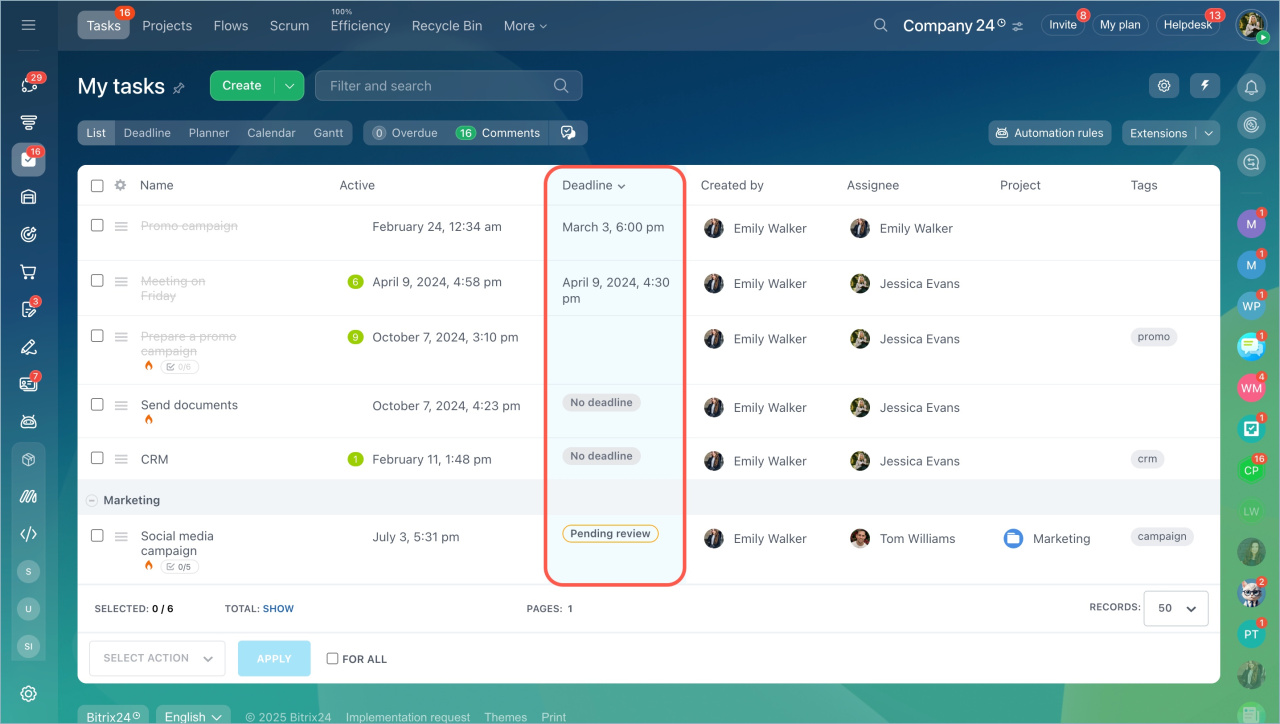Viewport: 1280px width, 724px height.
Task: Click the Filter and search field
Action: (x=435, y=86)
